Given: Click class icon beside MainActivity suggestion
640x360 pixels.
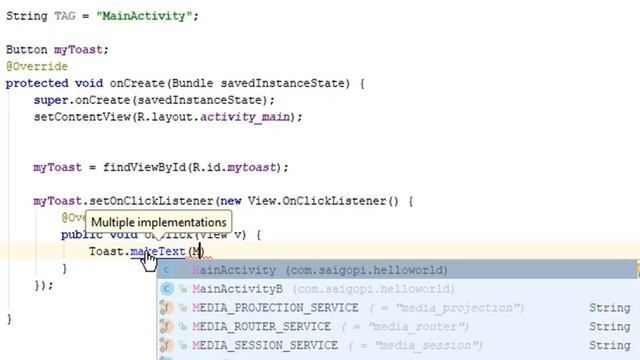Looking at the screenshot, I should pyautogui.click(x=167, y=270).
